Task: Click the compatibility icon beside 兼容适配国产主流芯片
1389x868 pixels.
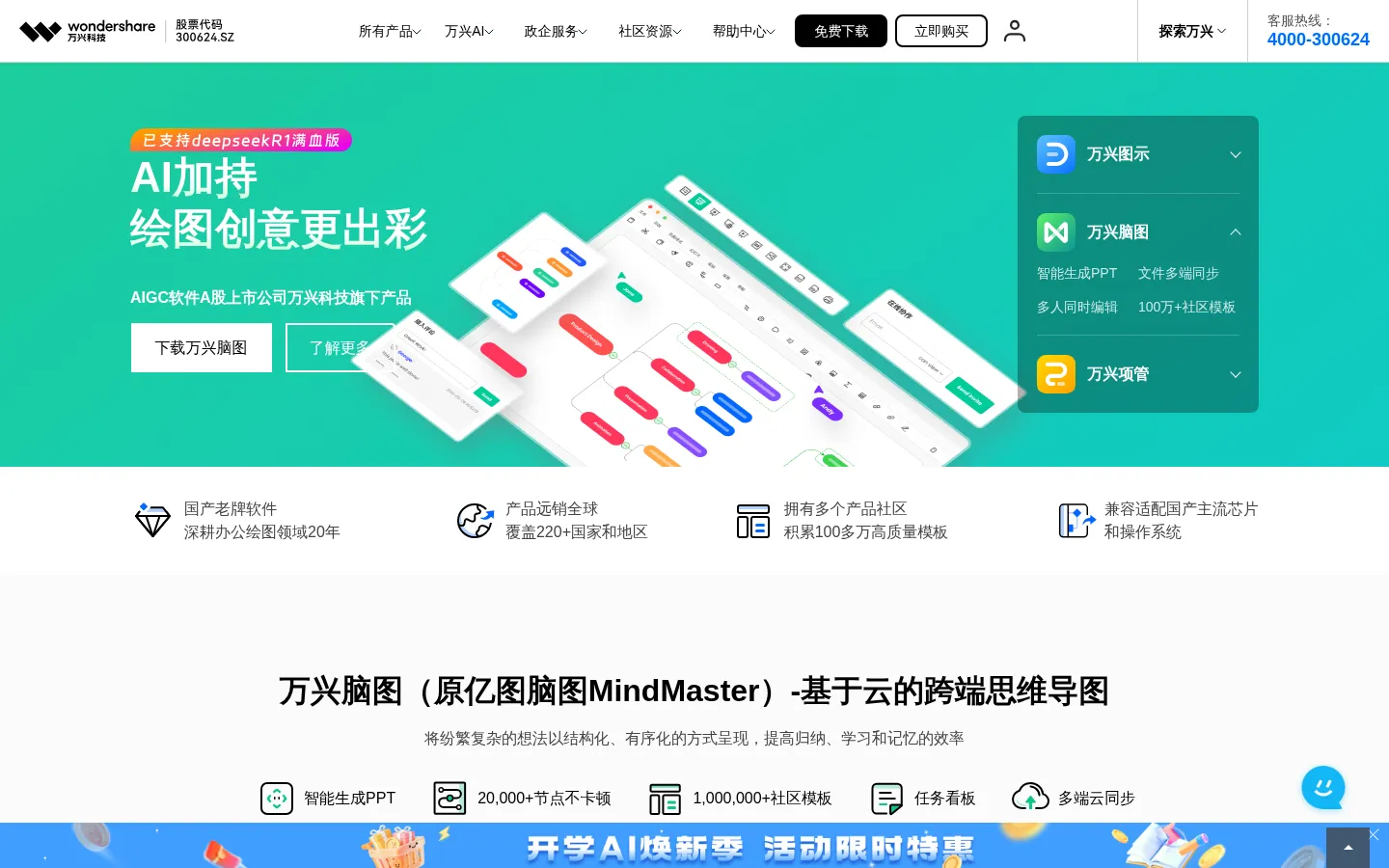Action: click(1076, 521)
